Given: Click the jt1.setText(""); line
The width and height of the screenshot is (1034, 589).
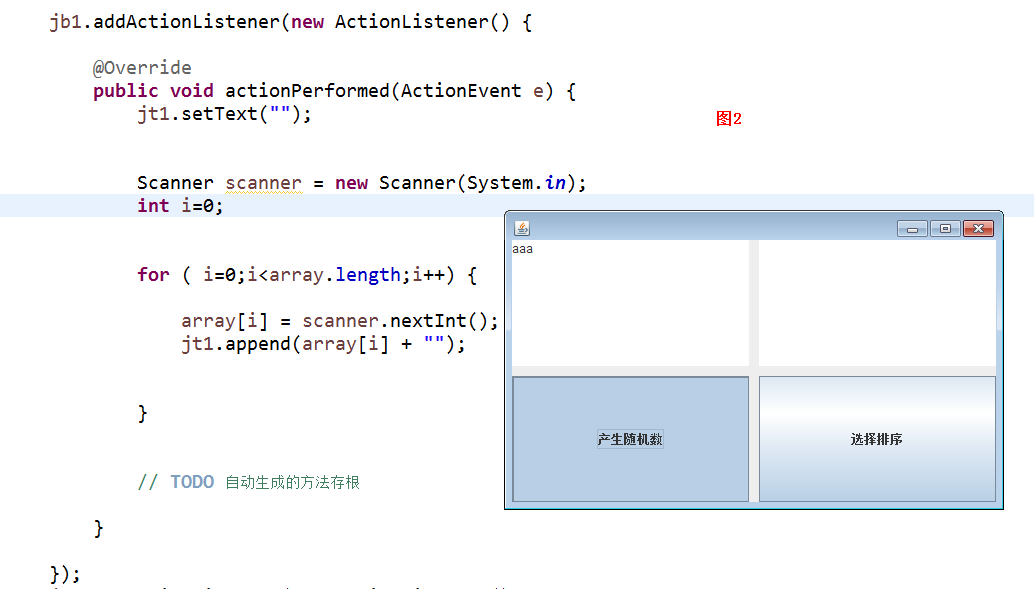Looking at the screenshot, I should click(x=224, y=114).
